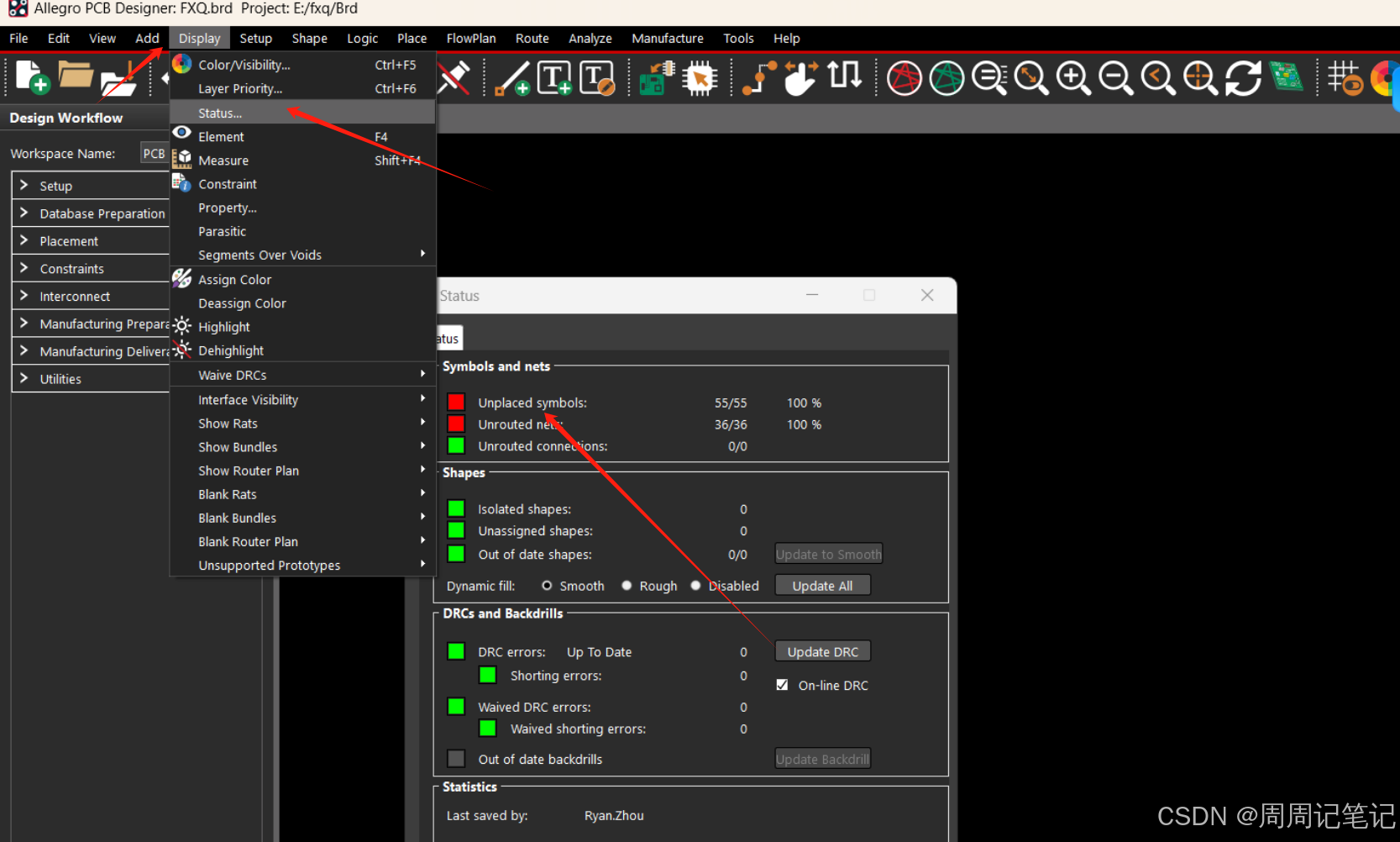Viewport: 1400px width, 842px height.
Task: Click the Slide route hand icon
Action: point(800,78)
